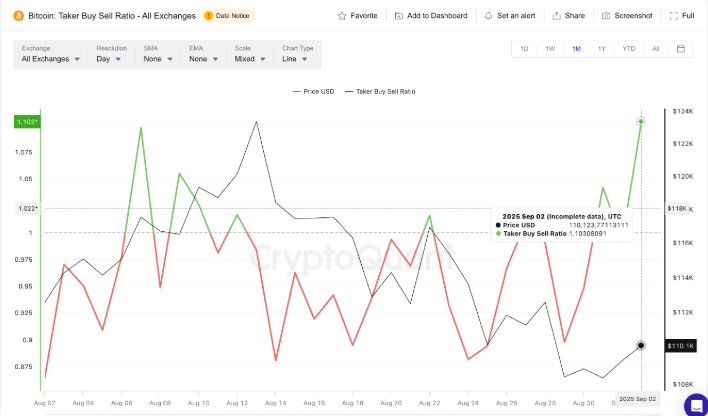Screen dimensions: 708x416
Task: Select the YTD time range
Action: (629, 49)
